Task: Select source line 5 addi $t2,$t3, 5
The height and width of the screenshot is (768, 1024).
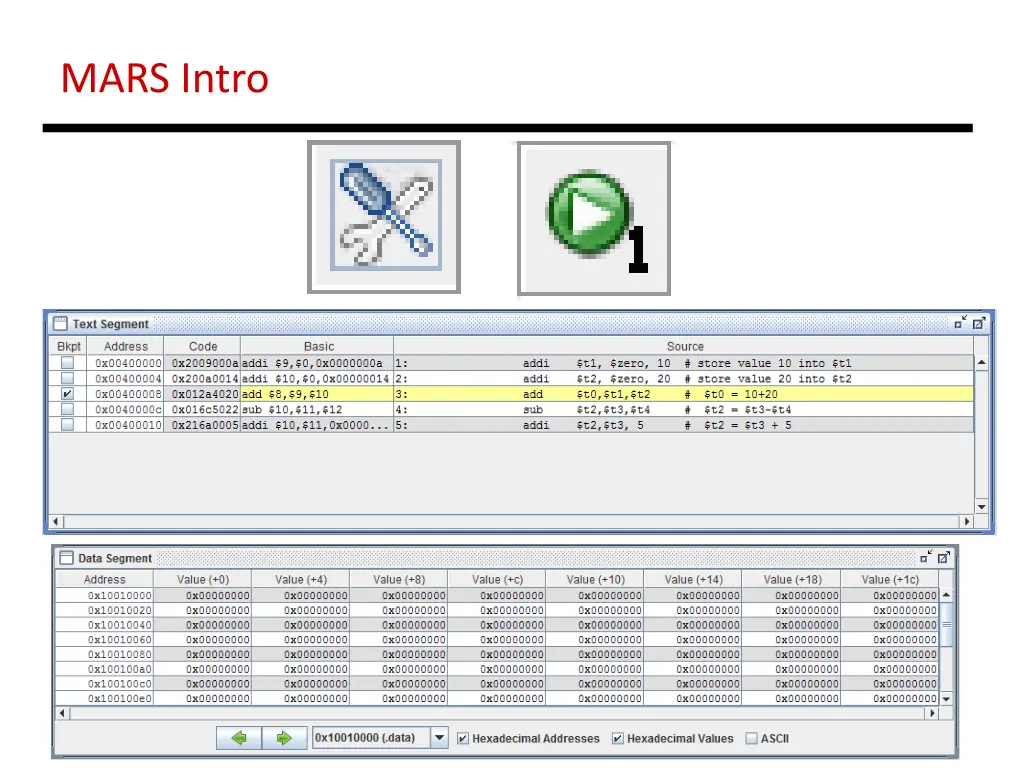Action: coord(683,425)
